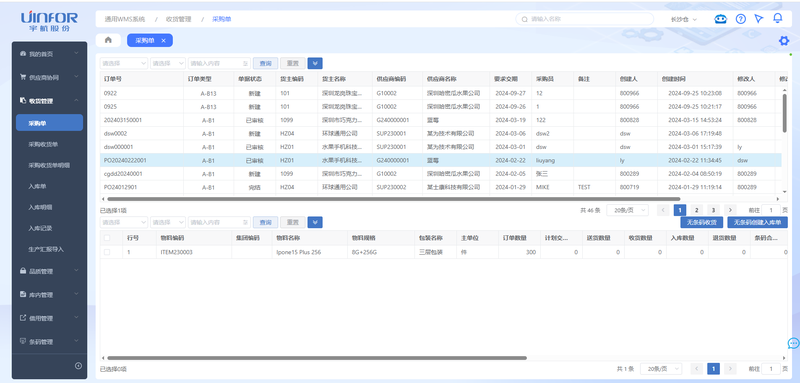The height and width of the screenshot is (383, 800).
Task: Tick the checkbox for row ITEM230003
Action: (107, 252)
